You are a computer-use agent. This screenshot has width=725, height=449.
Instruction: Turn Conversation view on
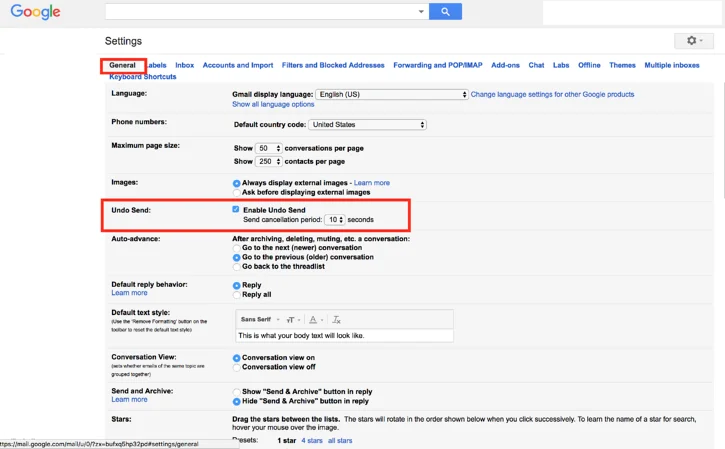[236, 358]
